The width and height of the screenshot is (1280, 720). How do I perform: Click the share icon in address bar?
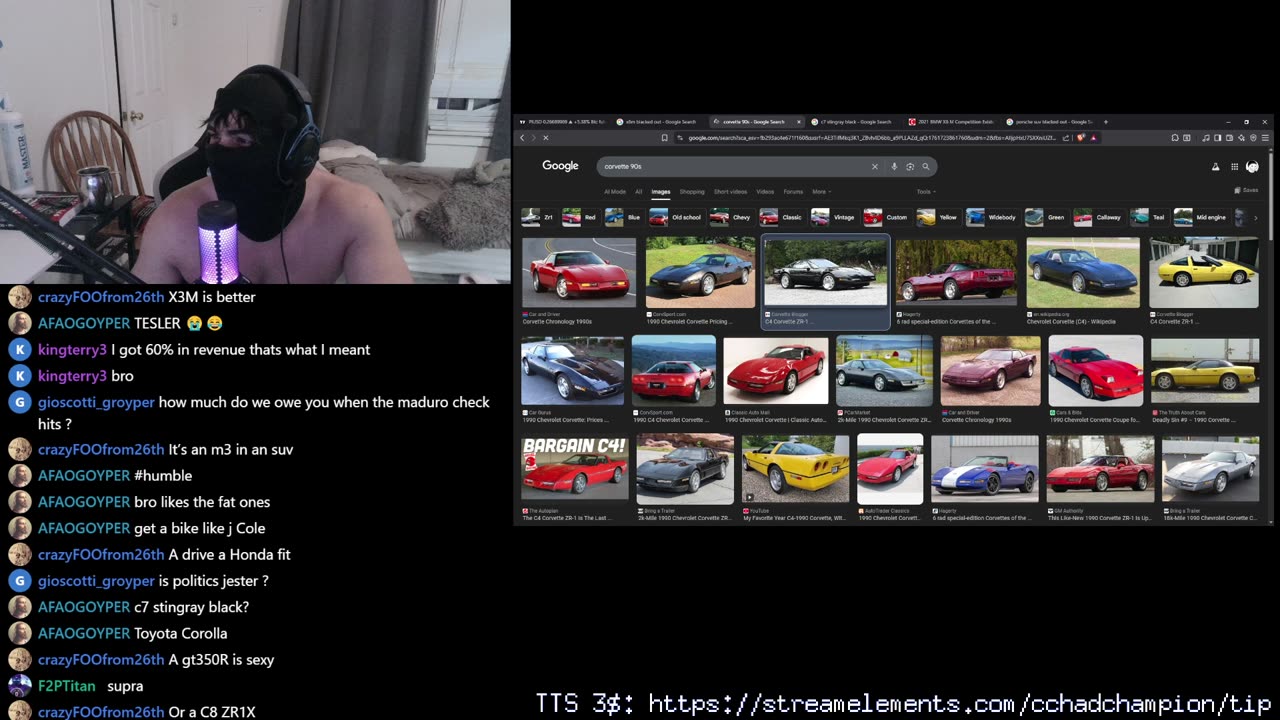tap(1066, 138)
